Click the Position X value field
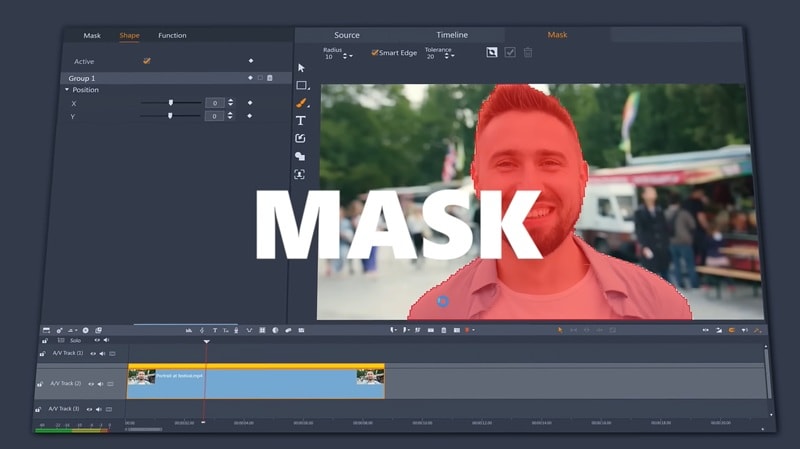 point(215,103)
